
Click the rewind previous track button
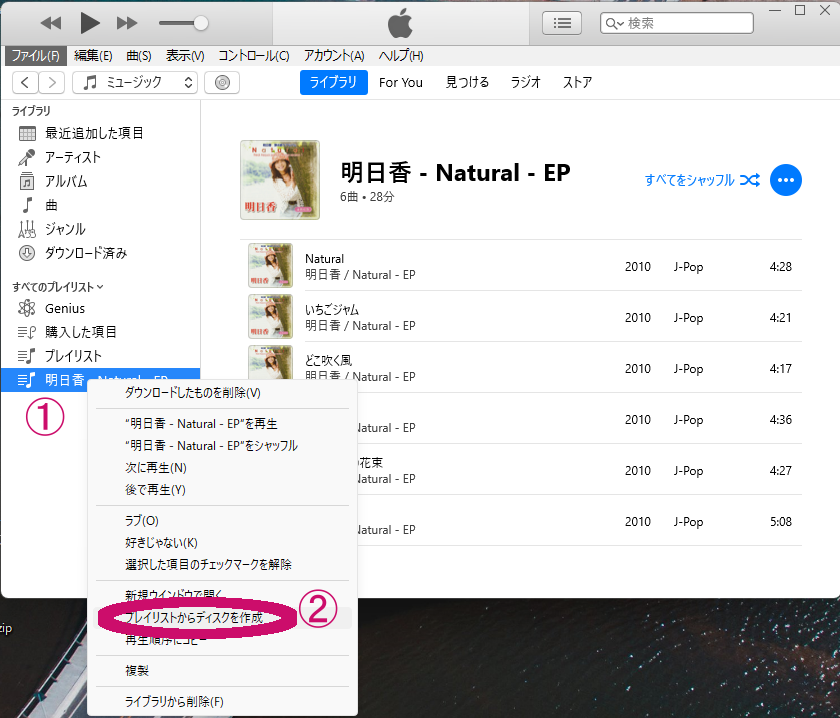pyautogui.click(x=51, y=23)
